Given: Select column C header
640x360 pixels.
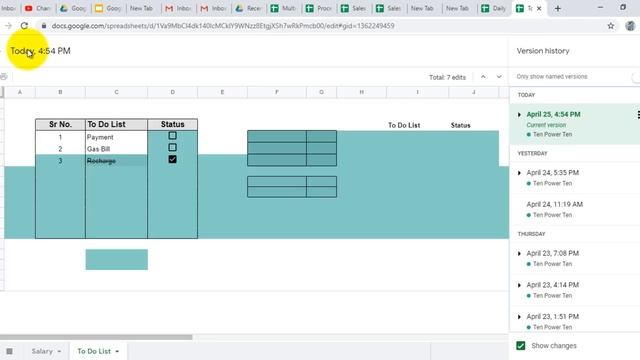Looking at the screenshot, I should point(116,92).
